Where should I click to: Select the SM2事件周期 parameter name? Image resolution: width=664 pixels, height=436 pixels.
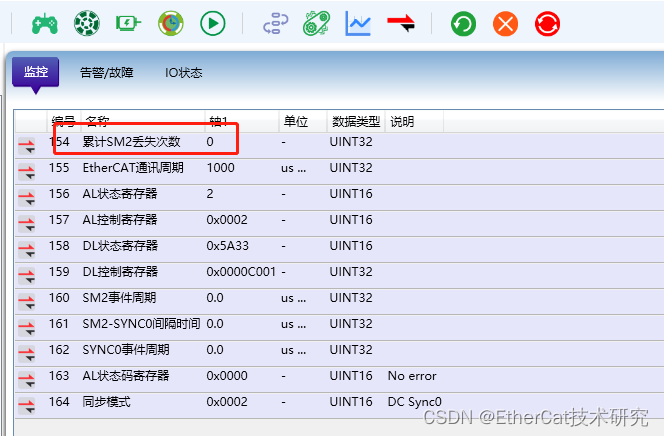point(119,298)
